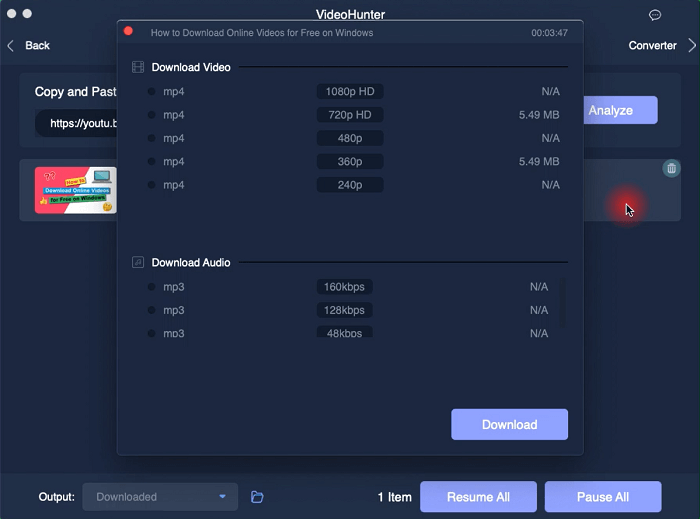Delete the download item with trash icon
Screen dimensions: 700x519
pyautogui.click(x=671, y=168)
